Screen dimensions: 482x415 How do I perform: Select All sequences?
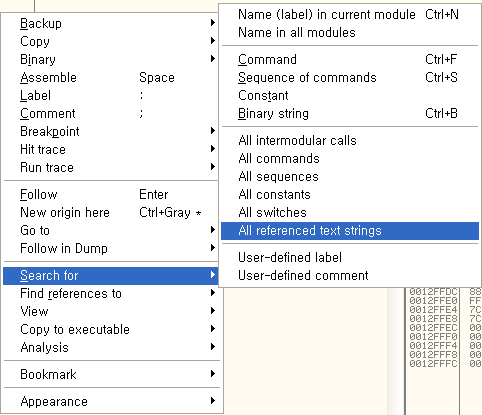coord(350,176)
